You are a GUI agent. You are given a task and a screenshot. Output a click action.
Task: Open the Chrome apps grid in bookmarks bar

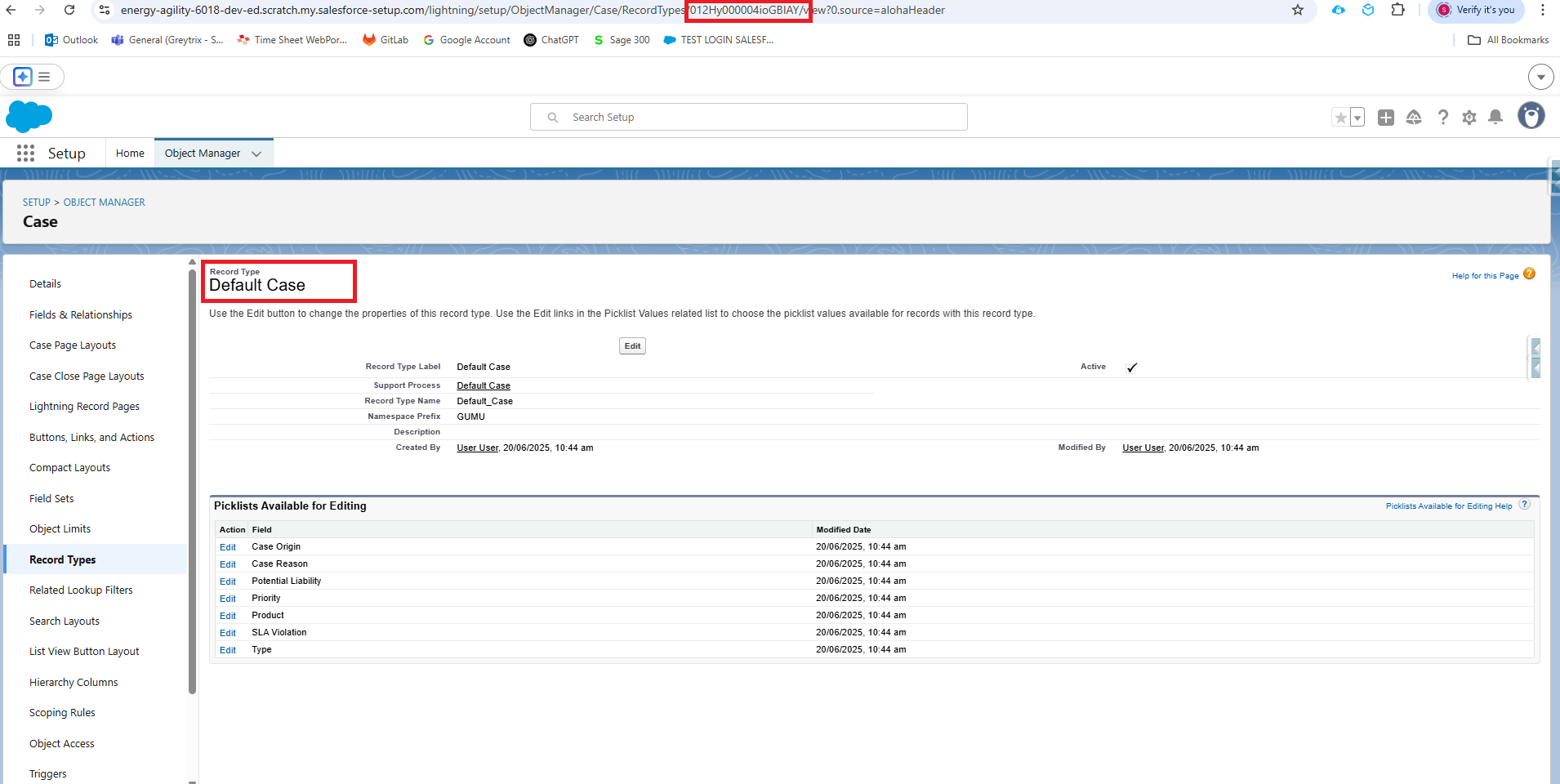pos(14,40)
